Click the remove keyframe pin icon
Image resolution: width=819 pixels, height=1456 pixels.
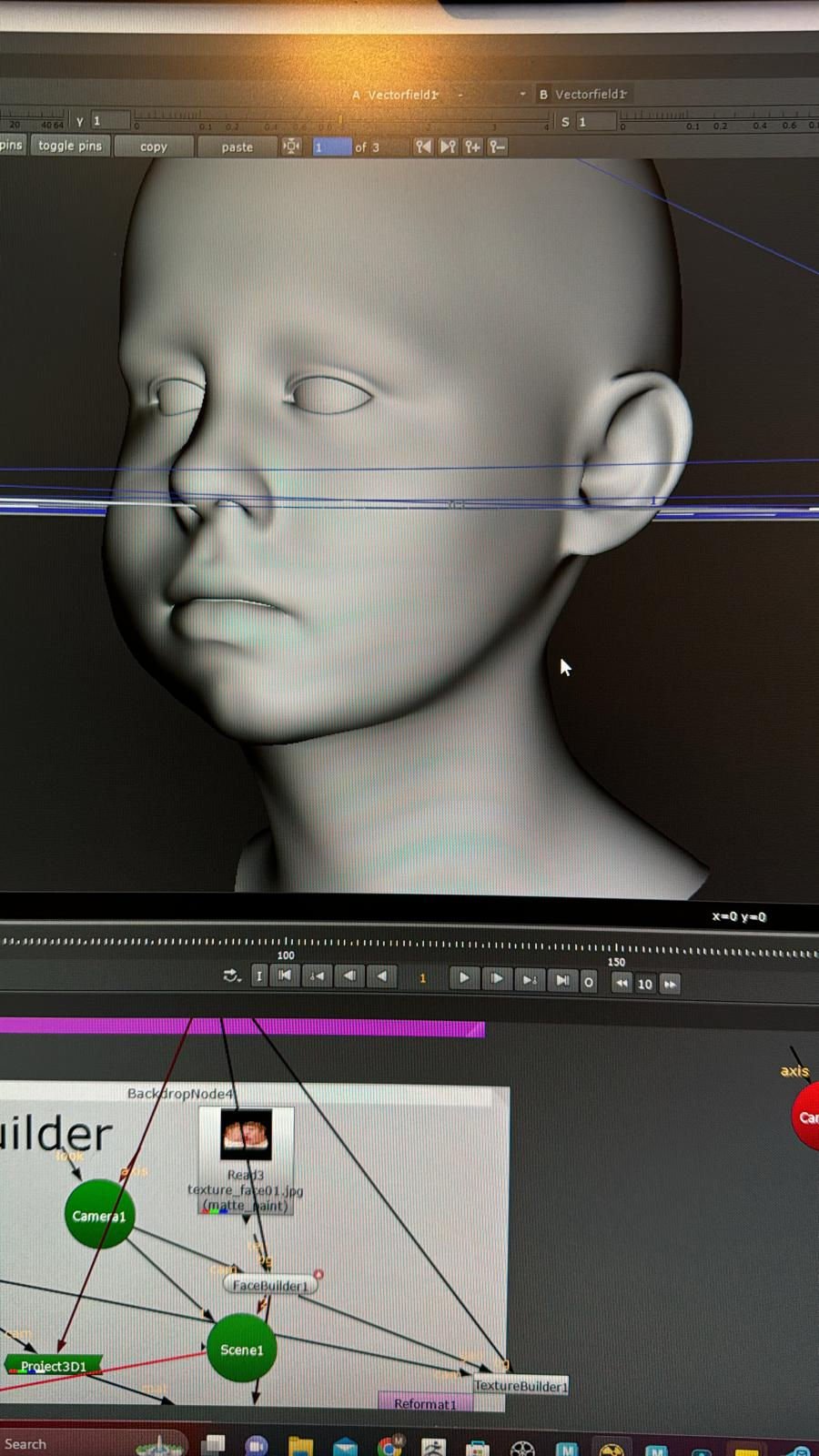coord(497,147)
